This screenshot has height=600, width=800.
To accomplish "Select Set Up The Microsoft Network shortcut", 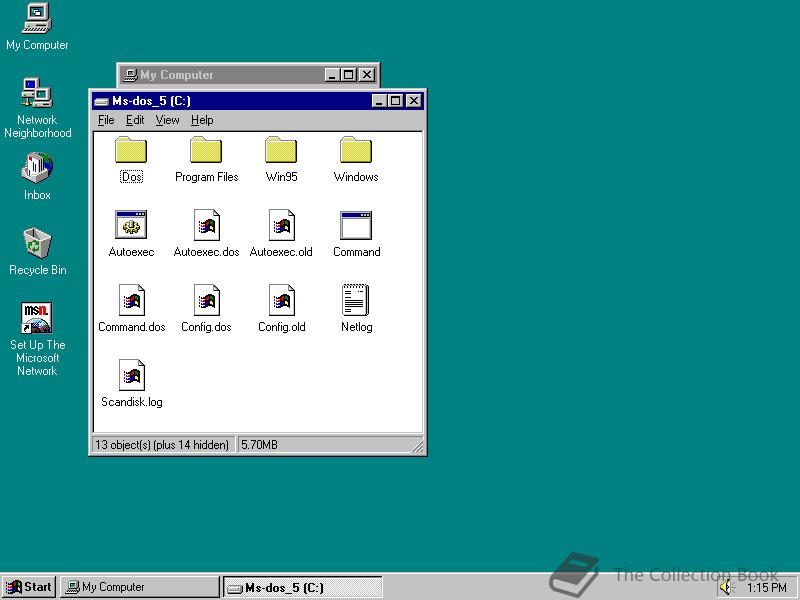I will pos(37,318).
